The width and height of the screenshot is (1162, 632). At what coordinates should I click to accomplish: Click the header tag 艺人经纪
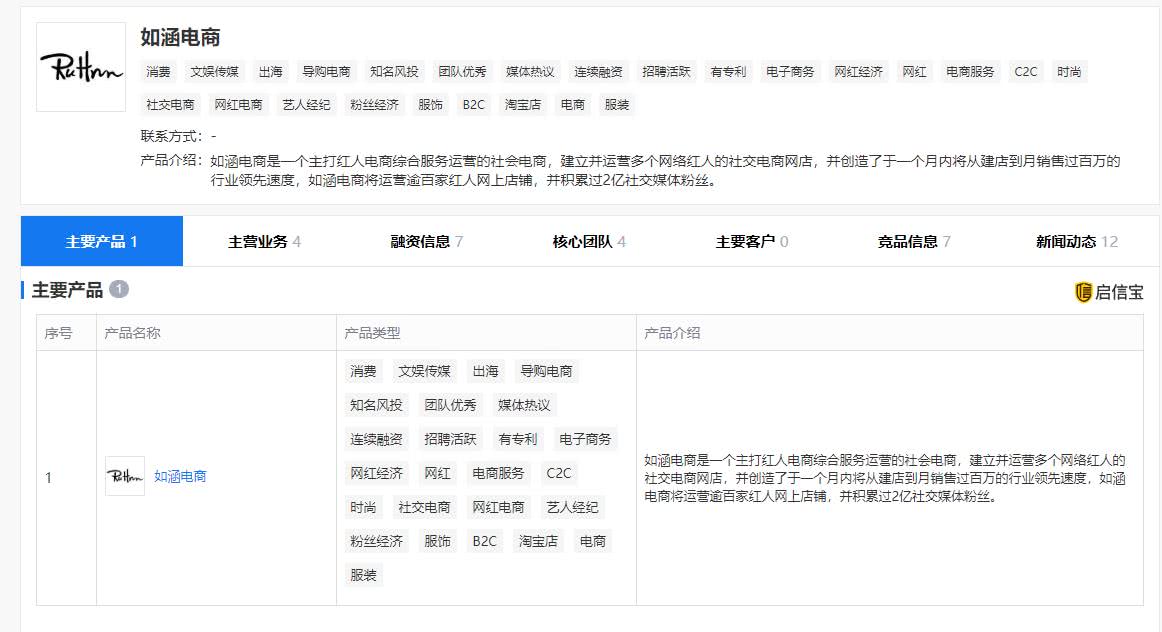[306, 104]
